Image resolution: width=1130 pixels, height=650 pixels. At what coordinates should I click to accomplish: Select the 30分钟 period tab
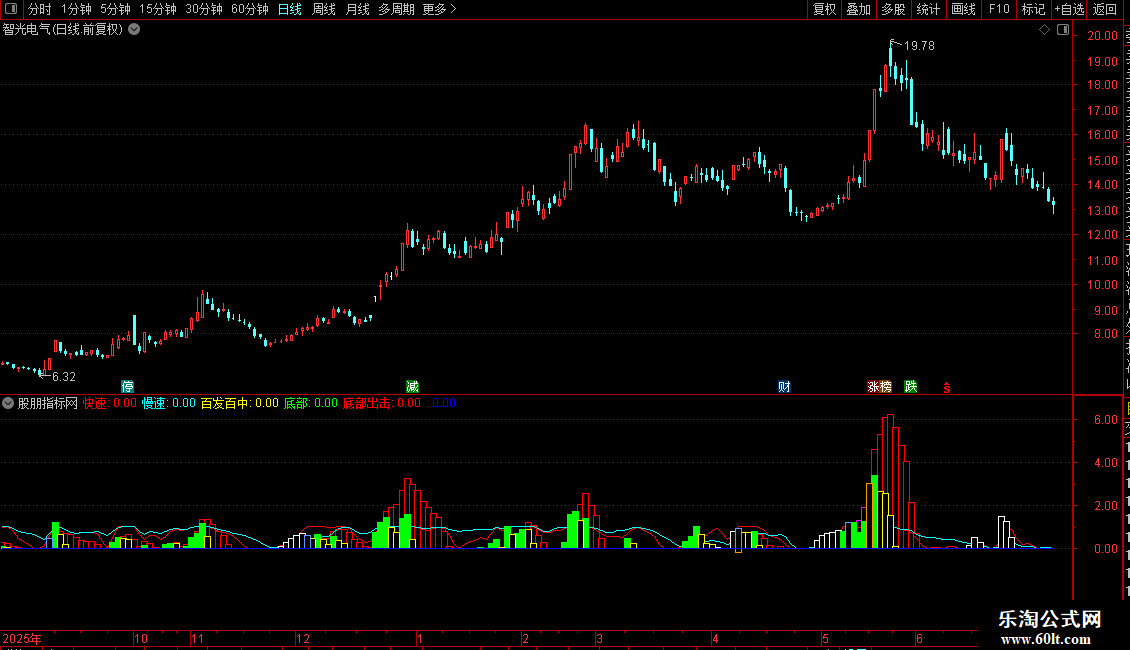click(204, 9)
